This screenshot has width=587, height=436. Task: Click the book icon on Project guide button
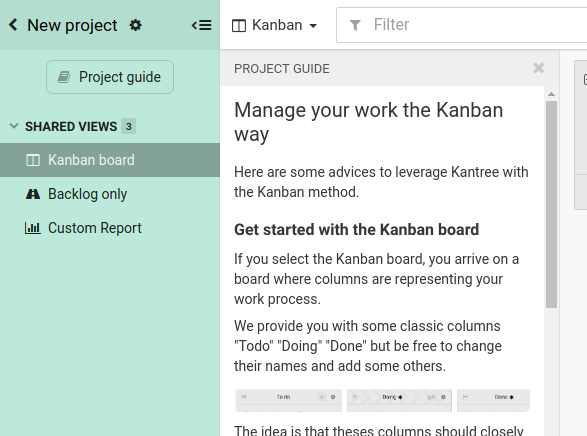coord(64,77)
